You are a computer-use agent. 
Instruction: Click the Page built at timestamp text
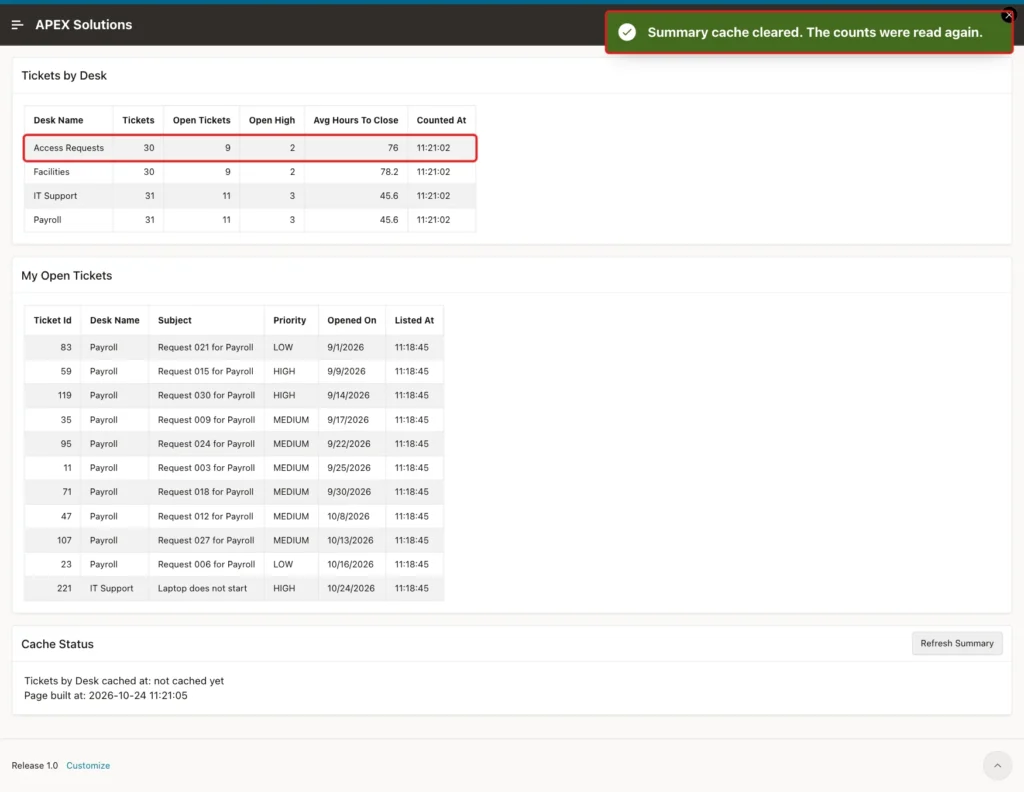(106, 695)
